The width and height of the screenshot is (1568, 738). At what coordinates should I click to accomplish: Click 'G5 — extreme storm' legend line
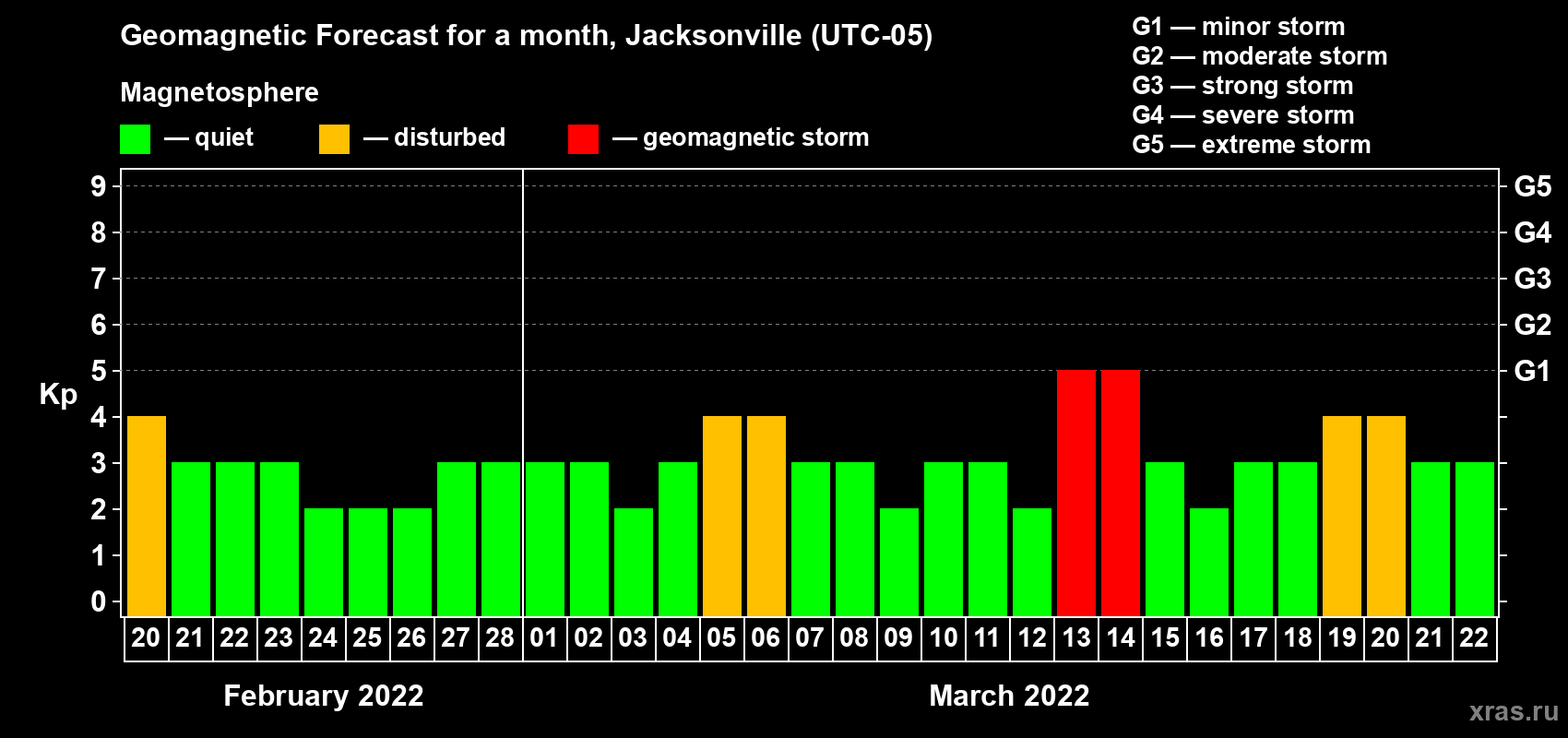(1252, 145)
